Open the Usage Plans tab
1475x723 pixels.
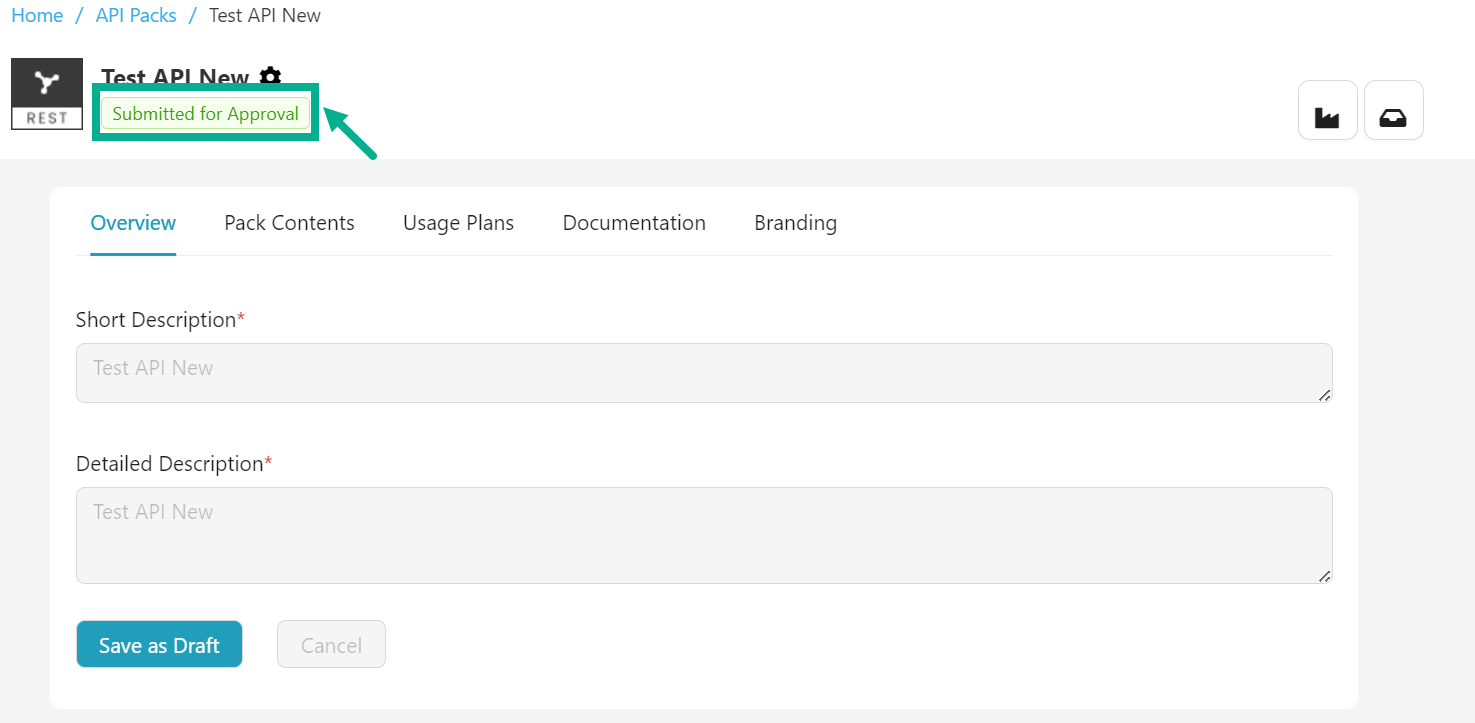tap(458, 223)
